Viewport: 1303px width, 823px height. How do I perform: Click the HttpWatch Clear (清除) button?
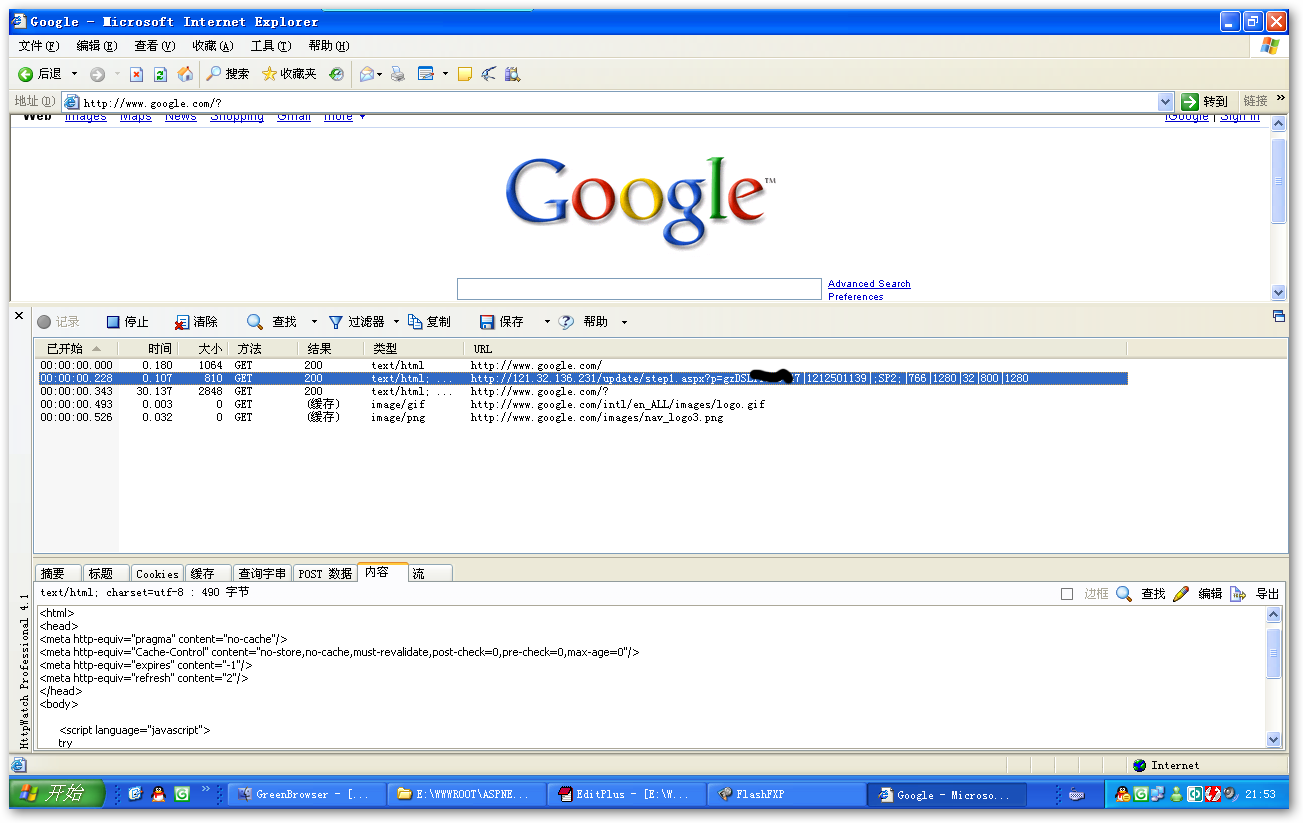pyautogui.click(x=196, y=322)
